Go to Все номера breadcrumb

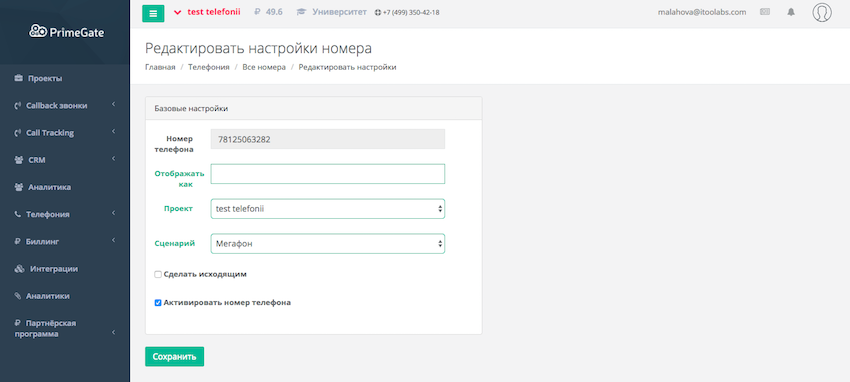click(x=264, y=67)
